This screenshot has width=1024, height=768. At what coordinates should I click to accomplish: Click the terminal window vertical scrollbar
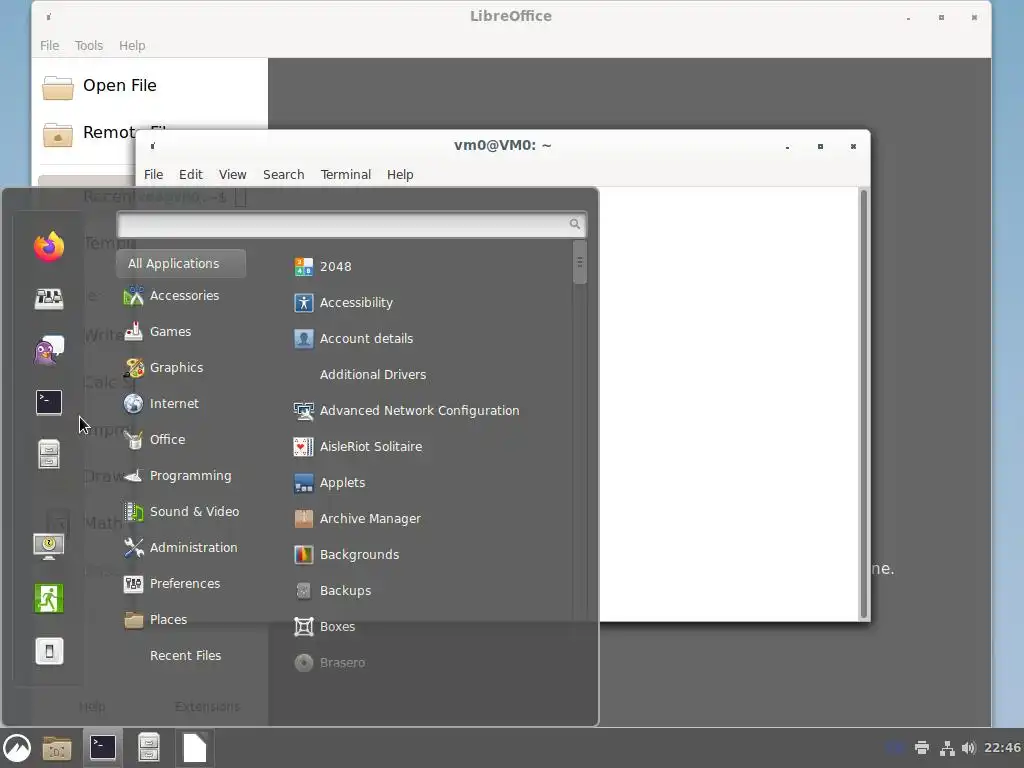click(864, 404)
